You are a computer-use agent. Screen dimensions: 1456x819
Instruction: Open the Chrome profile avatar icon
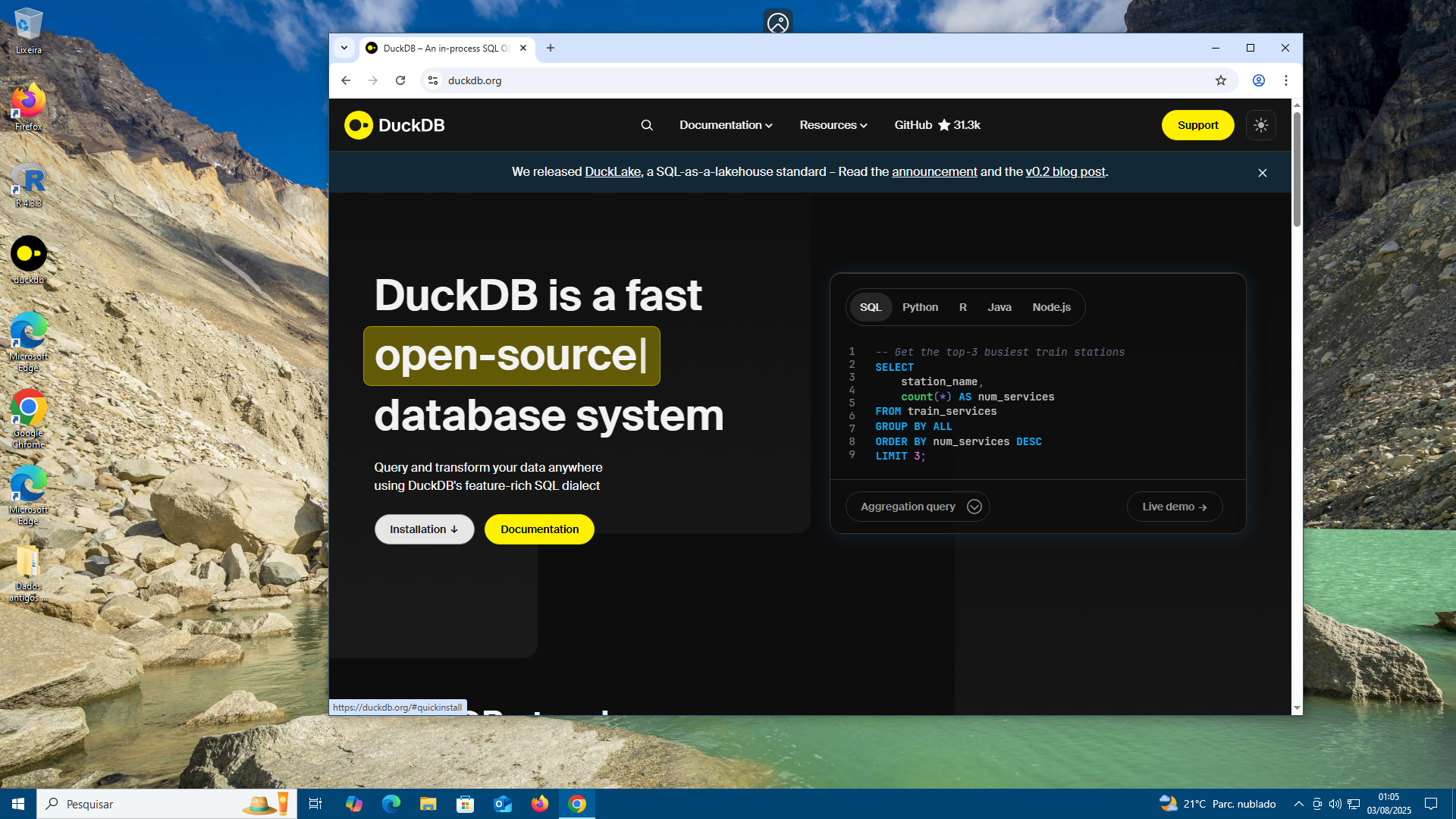pos(1258,80)
